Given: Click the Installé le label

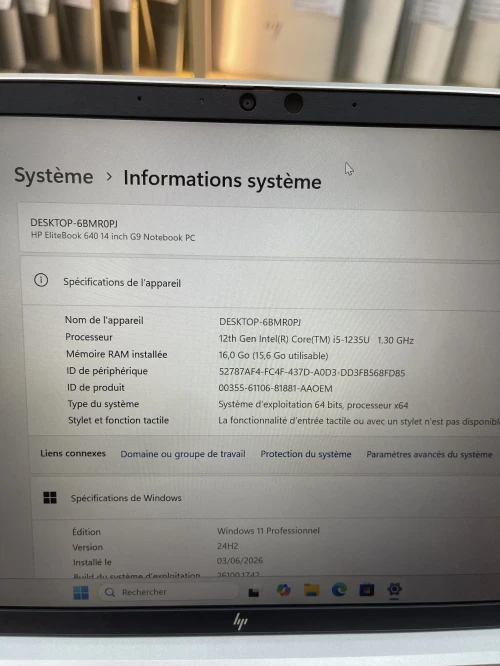Looking at the screenshot, I should click(x=92, y=562).
